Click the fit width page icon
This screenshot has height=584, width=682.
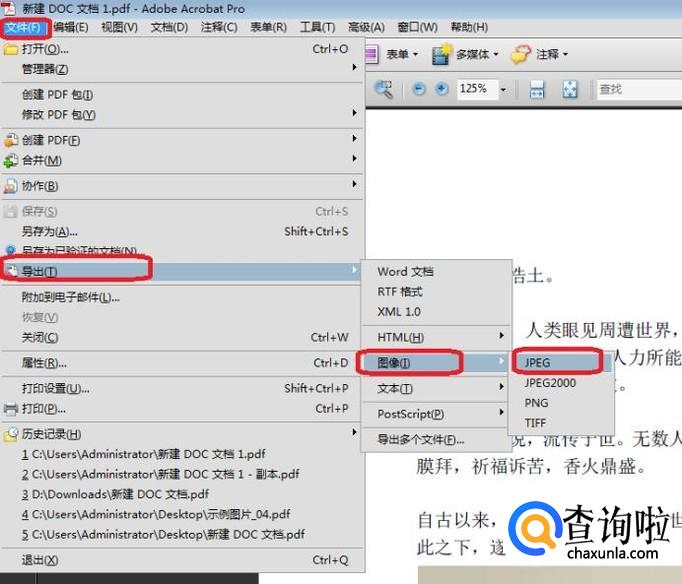pyautogui.click(x=536, y=89)
